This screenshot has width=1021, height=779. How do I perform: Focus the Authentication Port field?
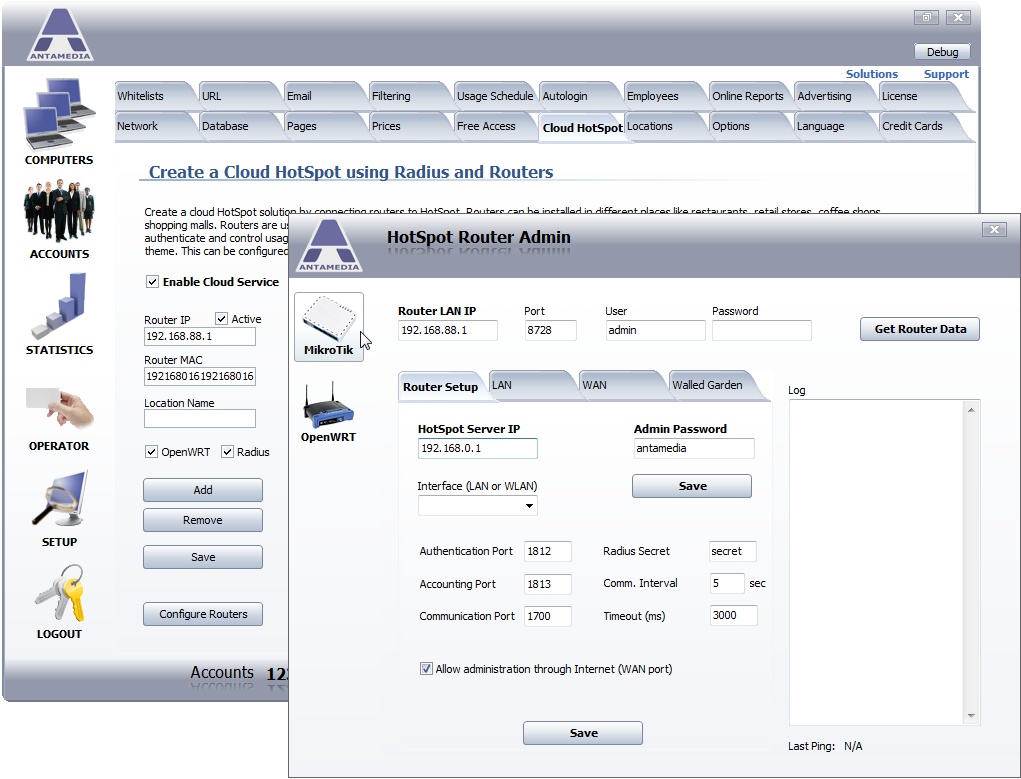tap(548, 551)
